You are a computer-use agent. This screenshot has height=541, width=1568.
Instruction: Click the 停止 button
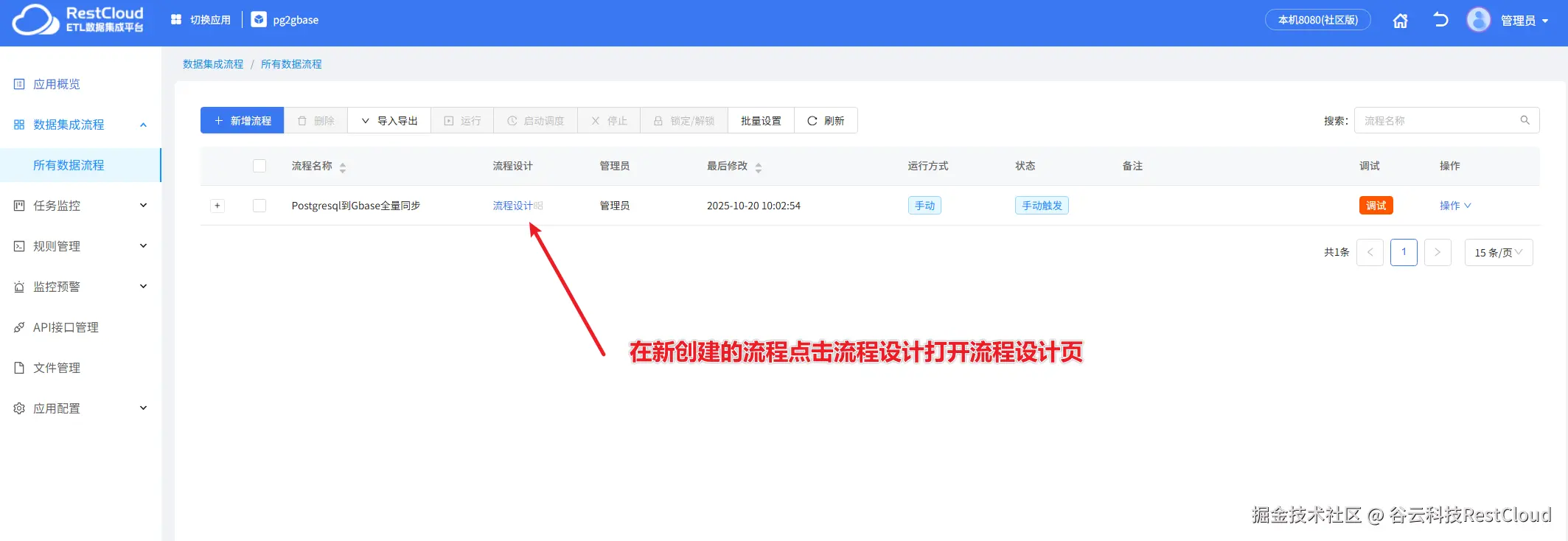point(609,120)
